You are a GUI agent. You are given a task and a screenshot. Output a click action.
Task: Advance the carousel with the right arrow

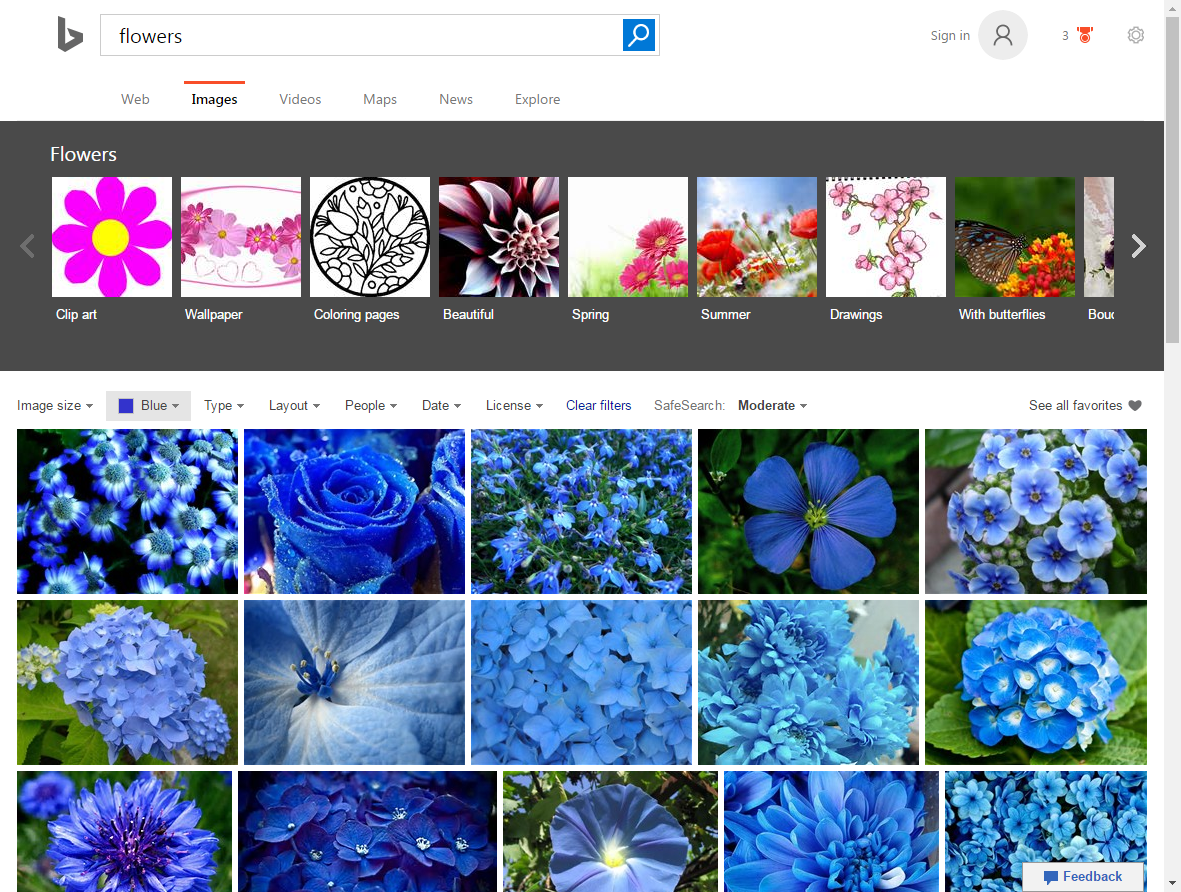(1139, 245)
